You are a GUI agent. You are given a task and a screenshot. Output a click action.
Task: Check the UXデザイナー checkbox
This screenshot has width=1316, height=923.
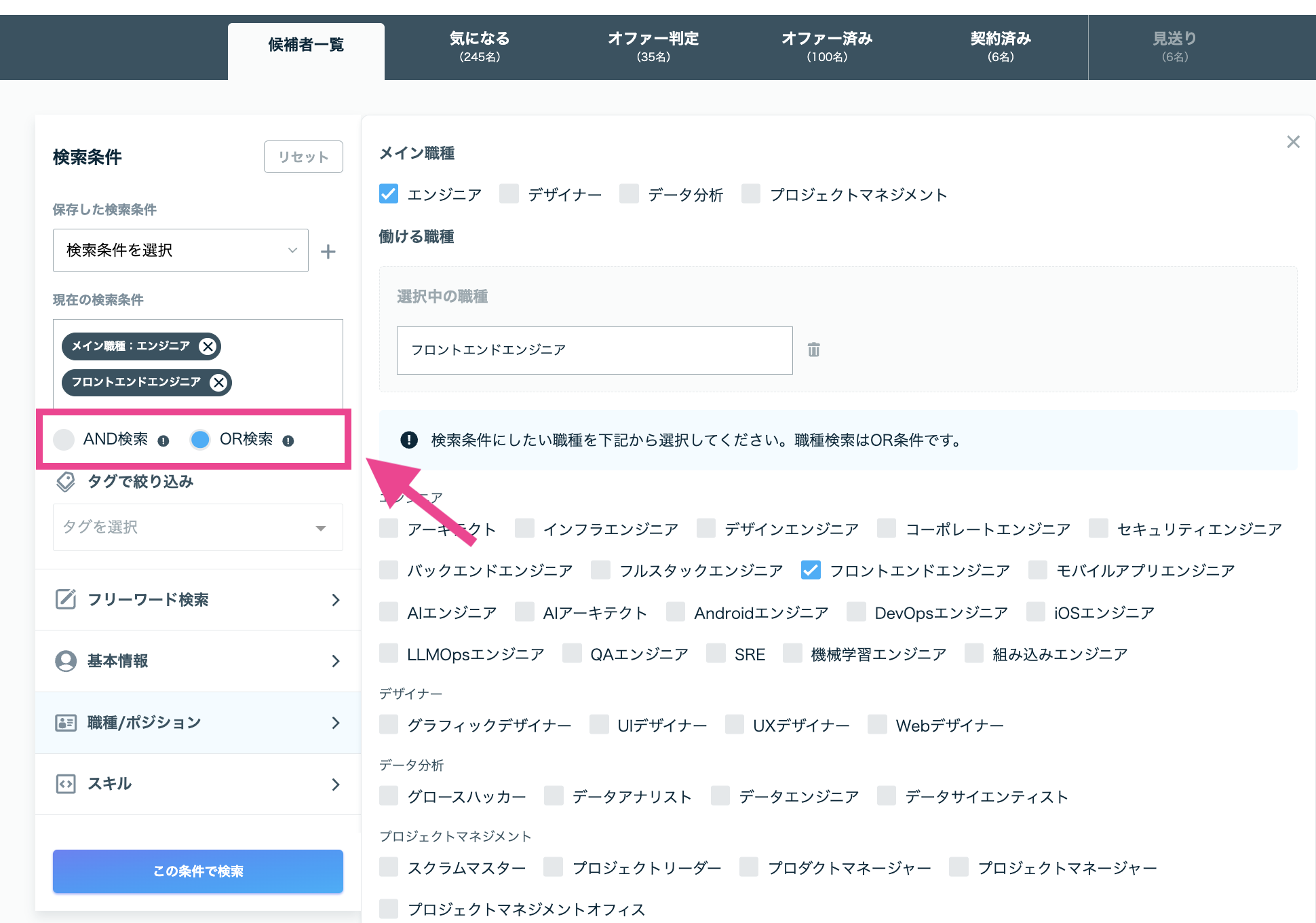(735, 725)
